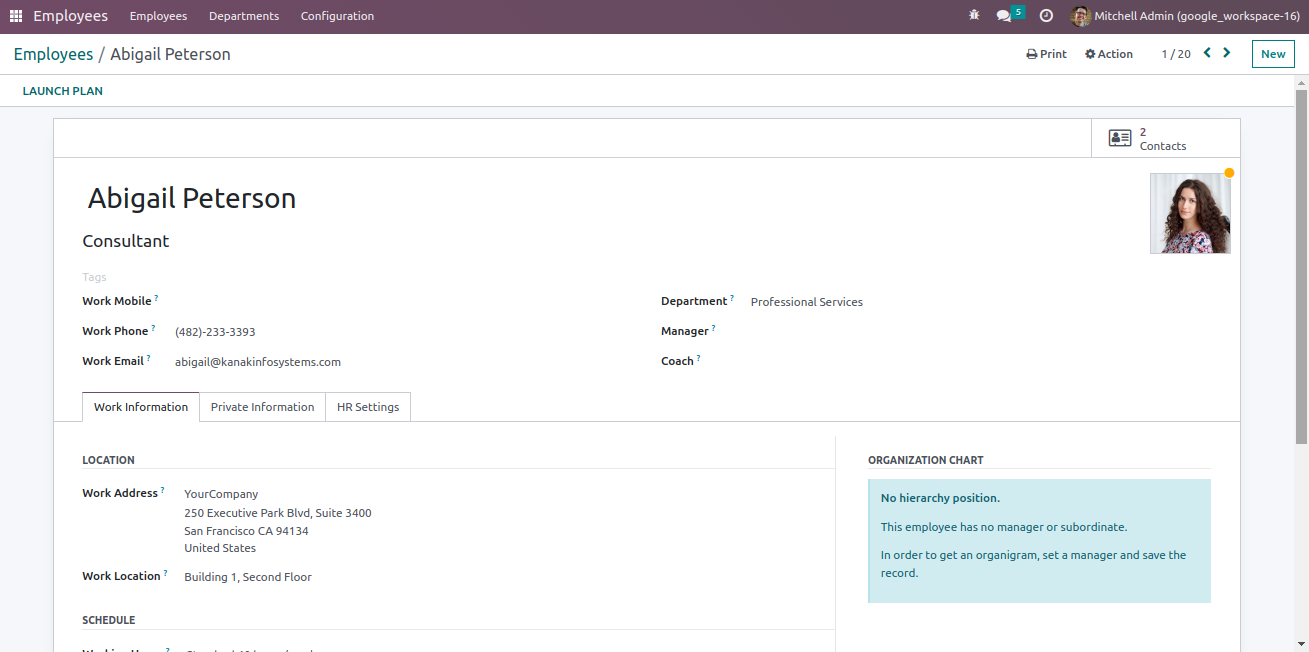This screenshot has width=1309, height=652.
Task: Click the text "No hierarchy position."
Action: point(940,498)
